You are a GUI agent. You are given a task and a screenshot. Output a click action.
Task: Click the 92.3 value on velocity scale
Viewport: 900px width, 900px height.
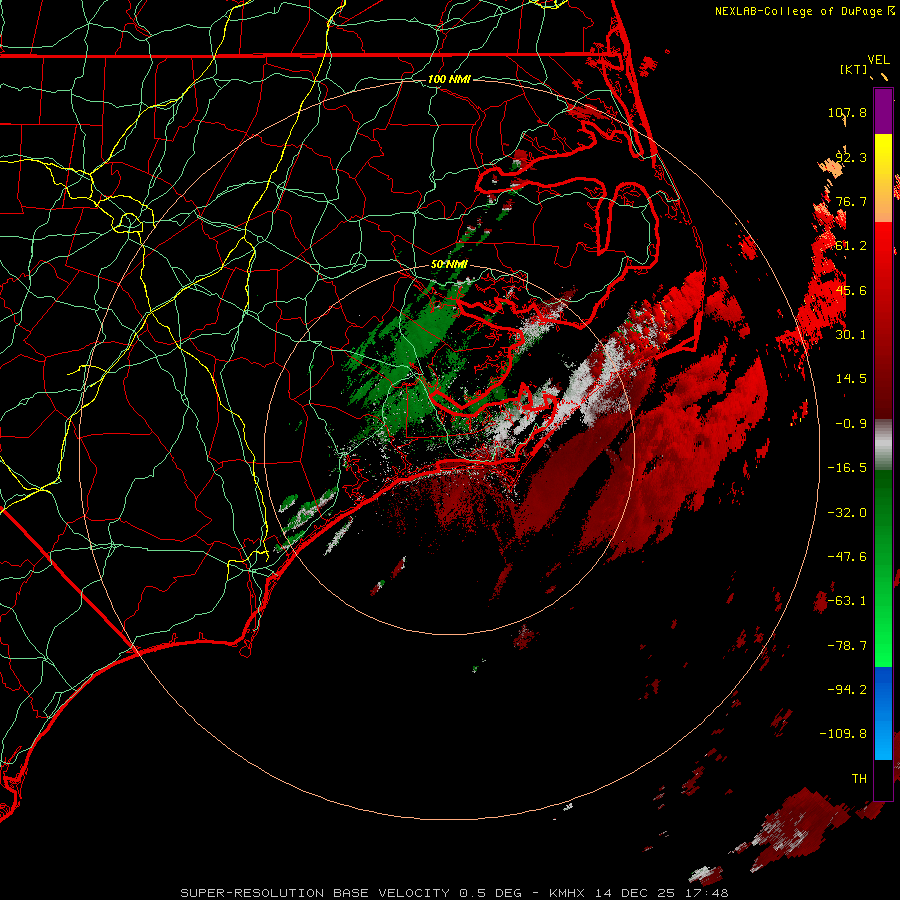pos(851,157)
